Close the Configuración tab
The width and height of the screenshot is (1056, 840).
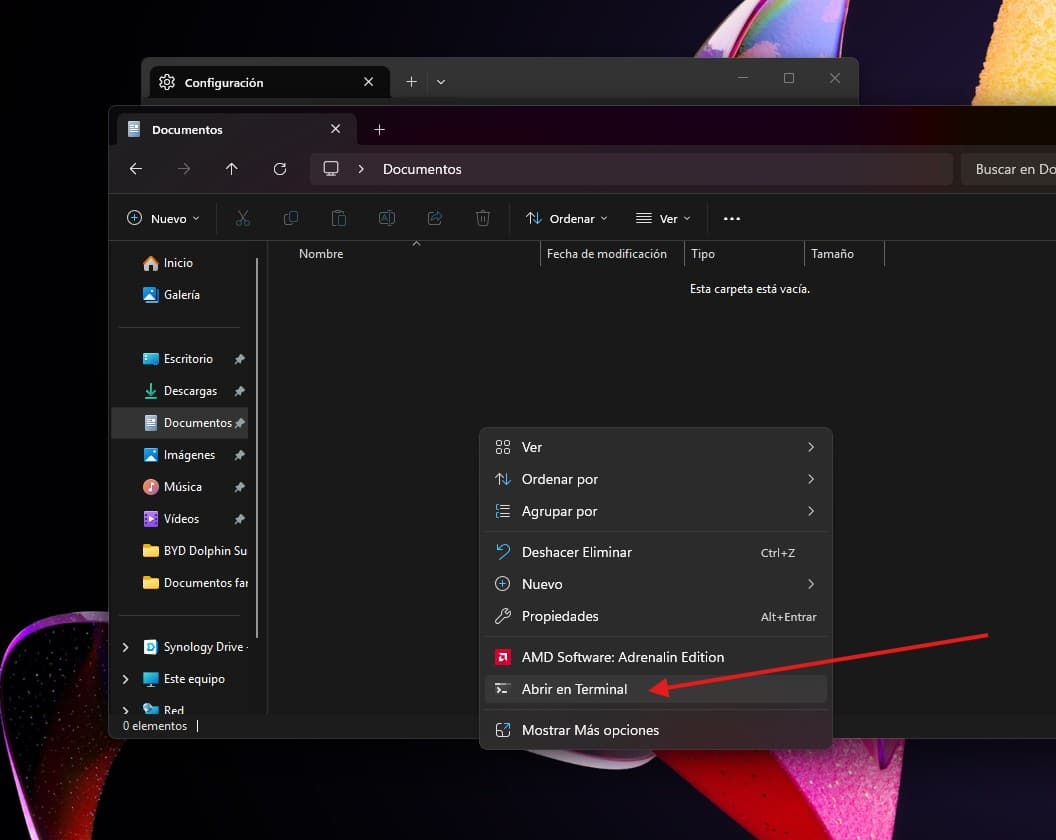coord(368,82)
